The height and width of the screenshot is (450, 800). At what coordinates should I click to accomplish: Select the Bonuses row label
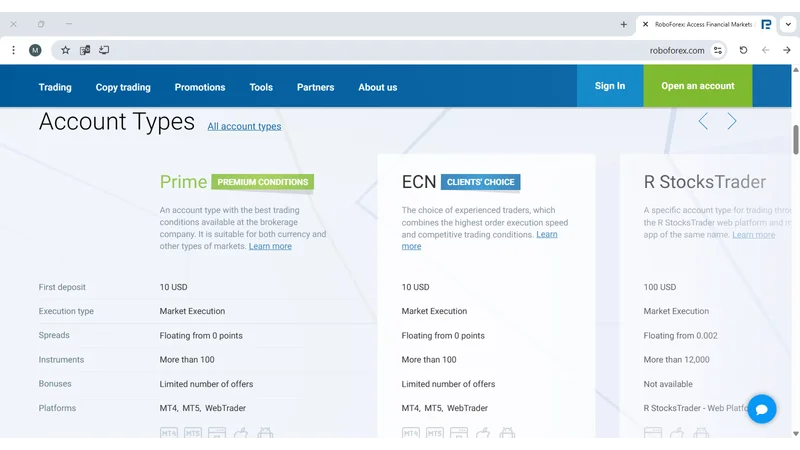(x=55, y=384)
